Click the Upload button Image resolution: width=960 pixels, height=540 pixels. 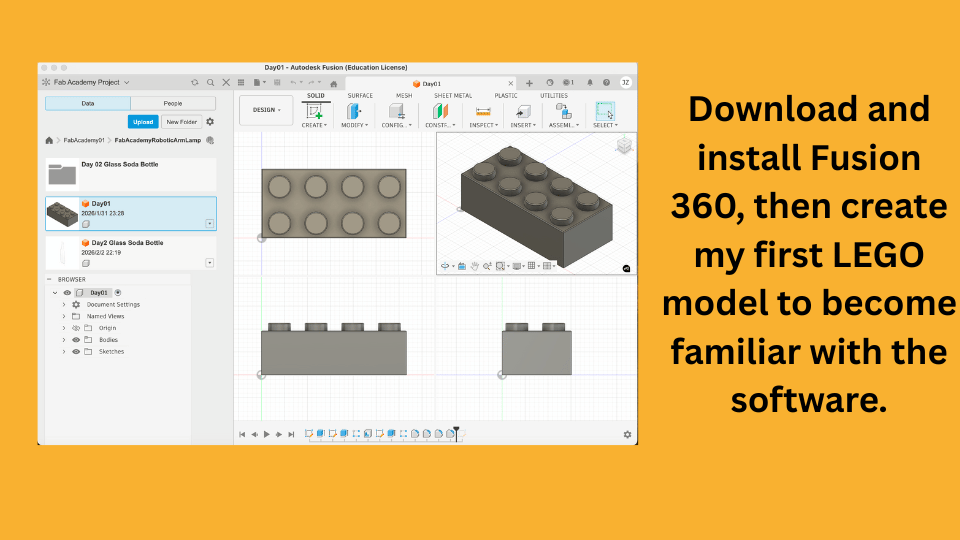click(x=143, y=122)
